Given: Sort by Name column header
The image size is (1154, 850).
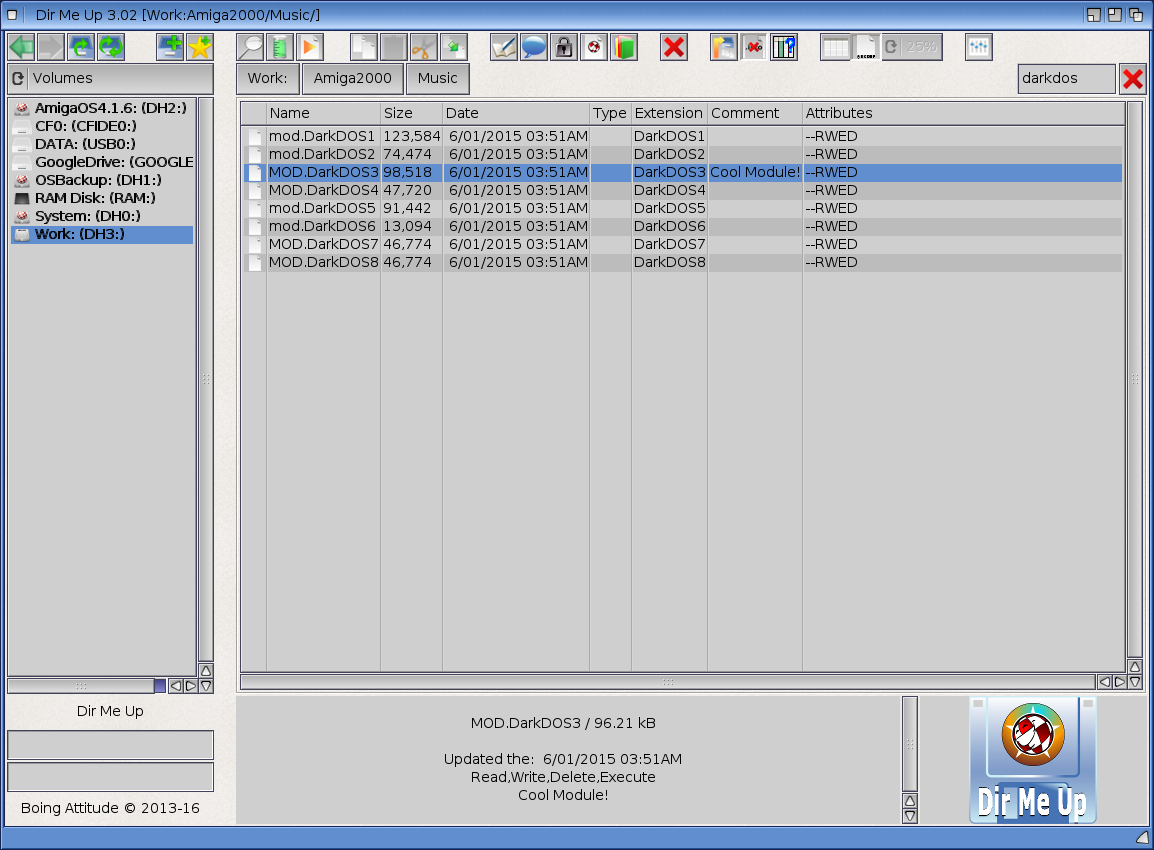Looking at the screenshot, I should pyautogui.click(x=323, y=113).
